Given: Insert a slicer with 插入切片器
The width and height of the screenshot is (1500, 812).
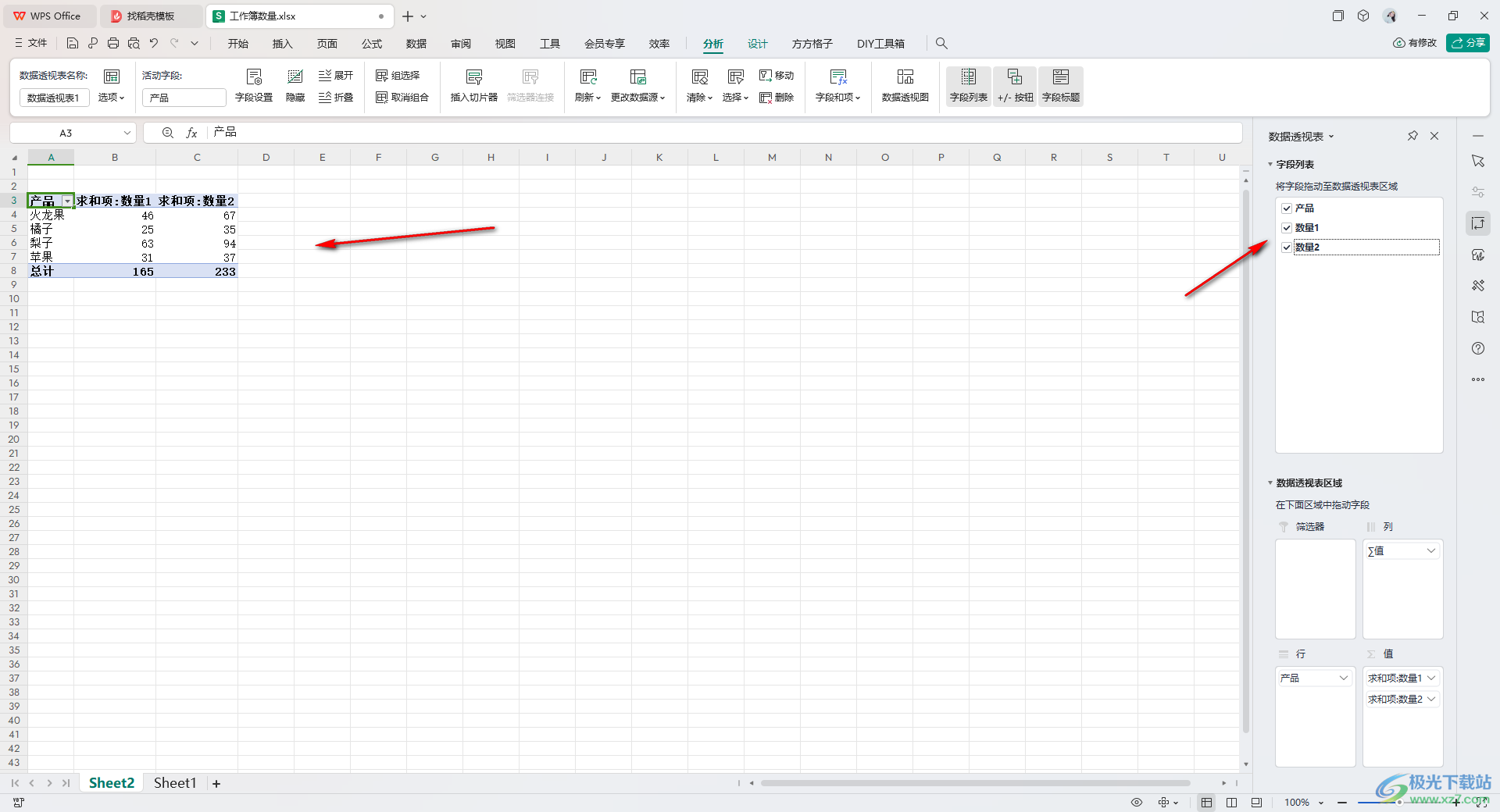Looking at the screenshot, I should click(473, 85).
